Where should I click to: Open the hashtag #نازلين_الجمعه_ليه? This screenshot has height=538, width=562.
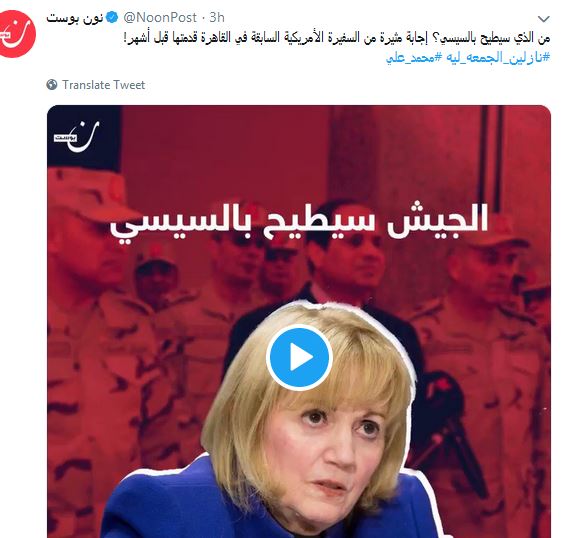click(498, 57)
